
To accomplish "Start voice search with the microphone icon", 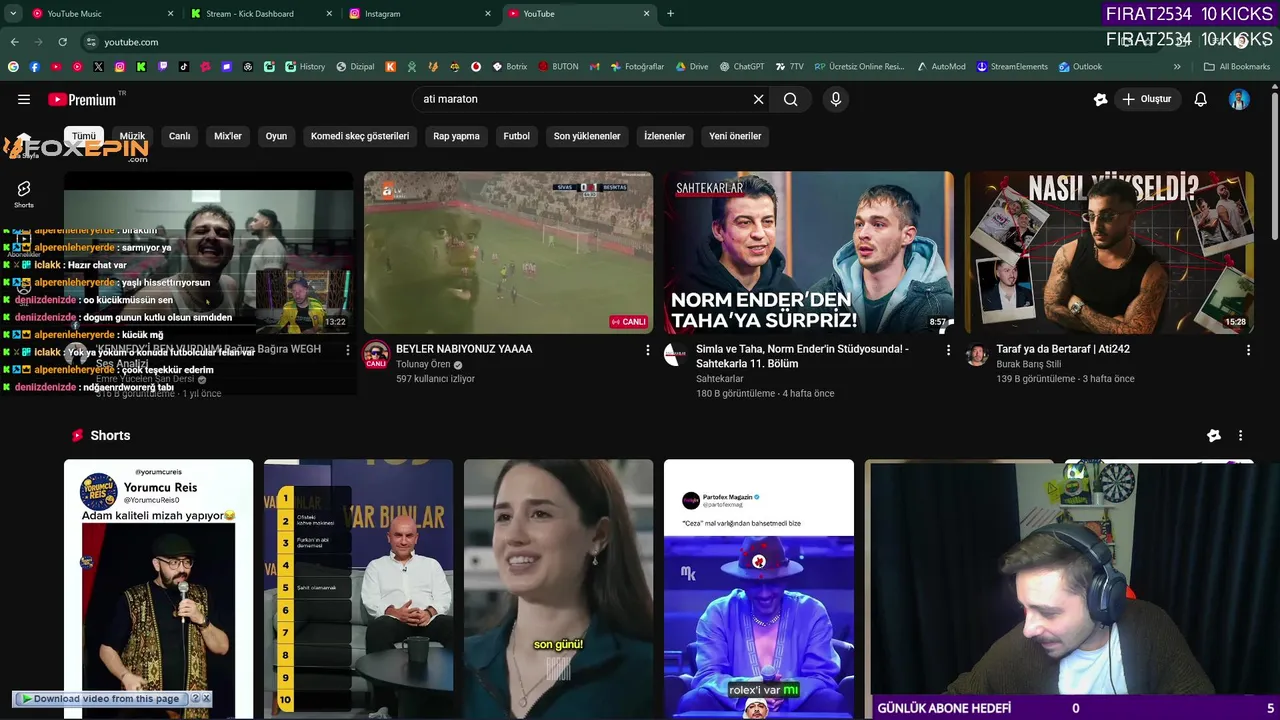I will click(x=836, y=99).
